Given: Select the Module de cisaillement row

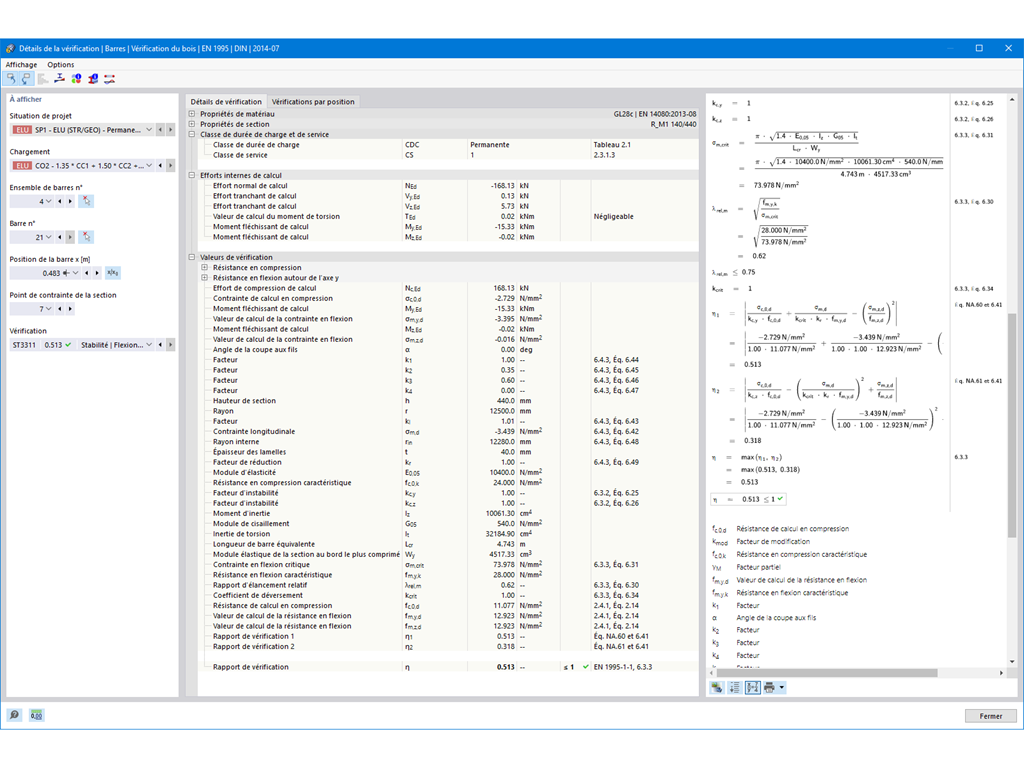Looking at the screenshot, I should (448, 524).
